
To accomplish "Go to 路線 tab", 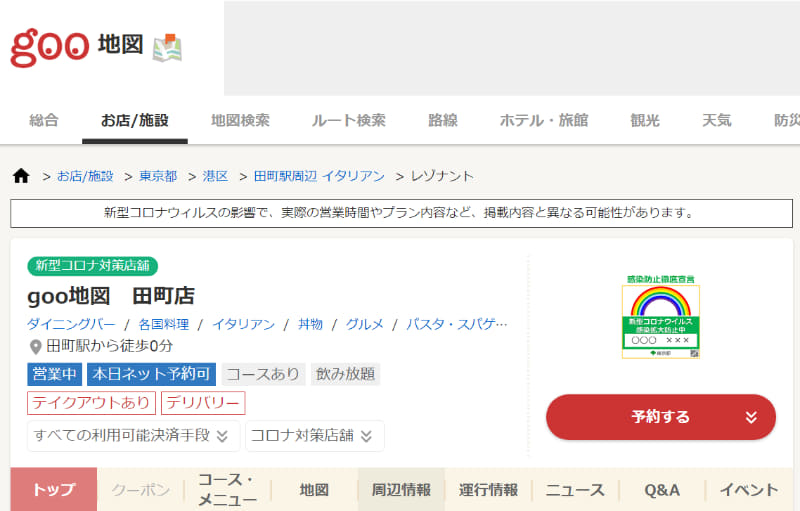I will (443, 120).
